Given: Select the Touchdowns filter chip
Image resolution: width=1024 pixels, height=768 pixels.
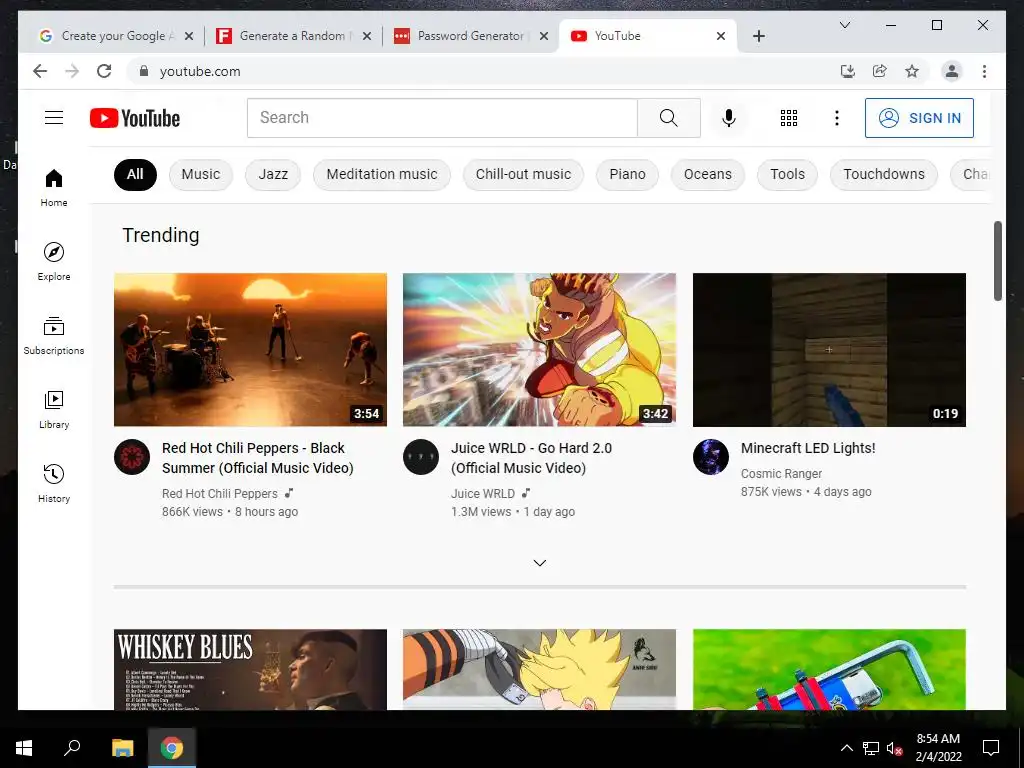Looking at the screenshot, I should click(x=884, y=174).
